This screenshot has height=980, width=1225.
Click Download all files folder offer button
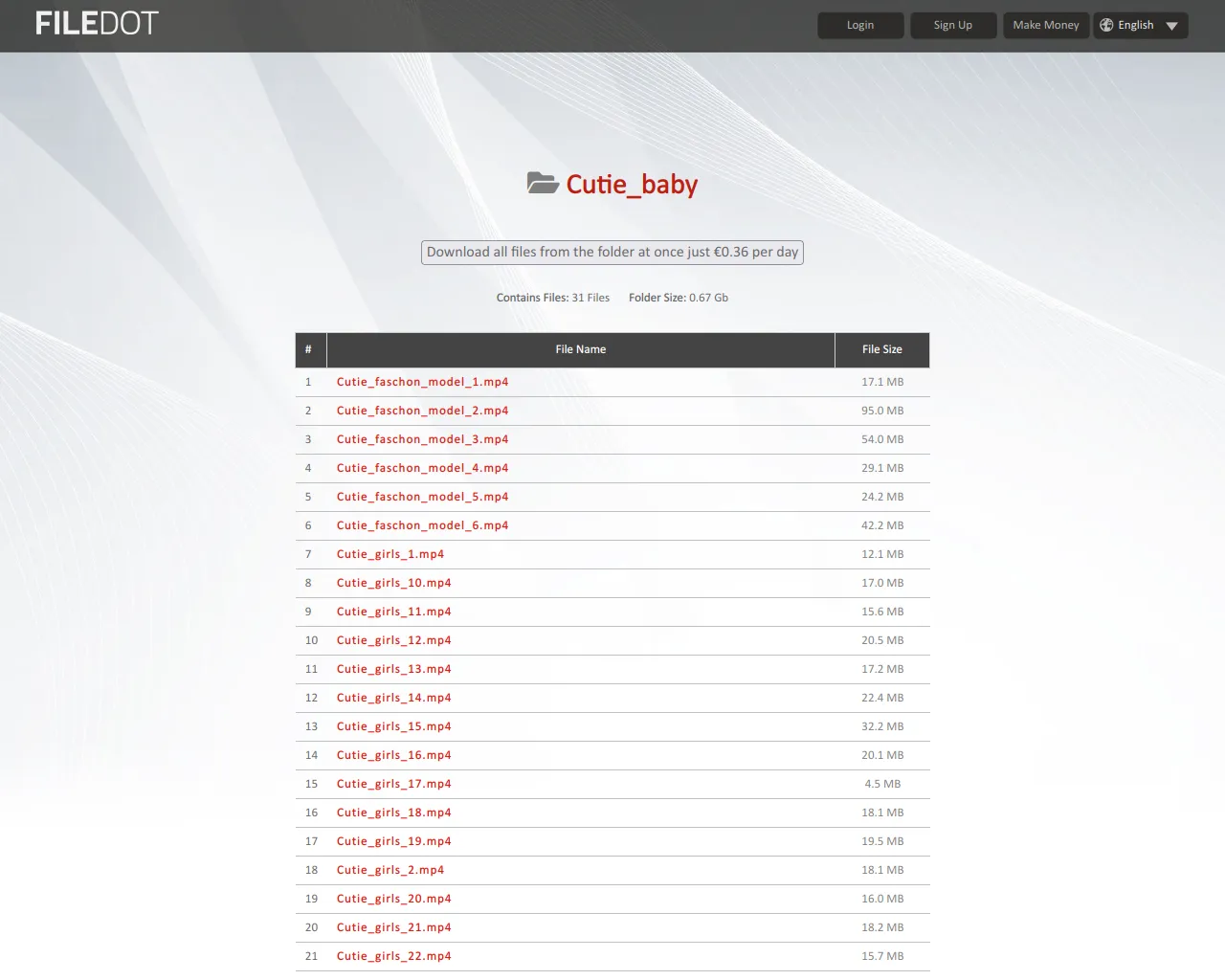[612, 252]
